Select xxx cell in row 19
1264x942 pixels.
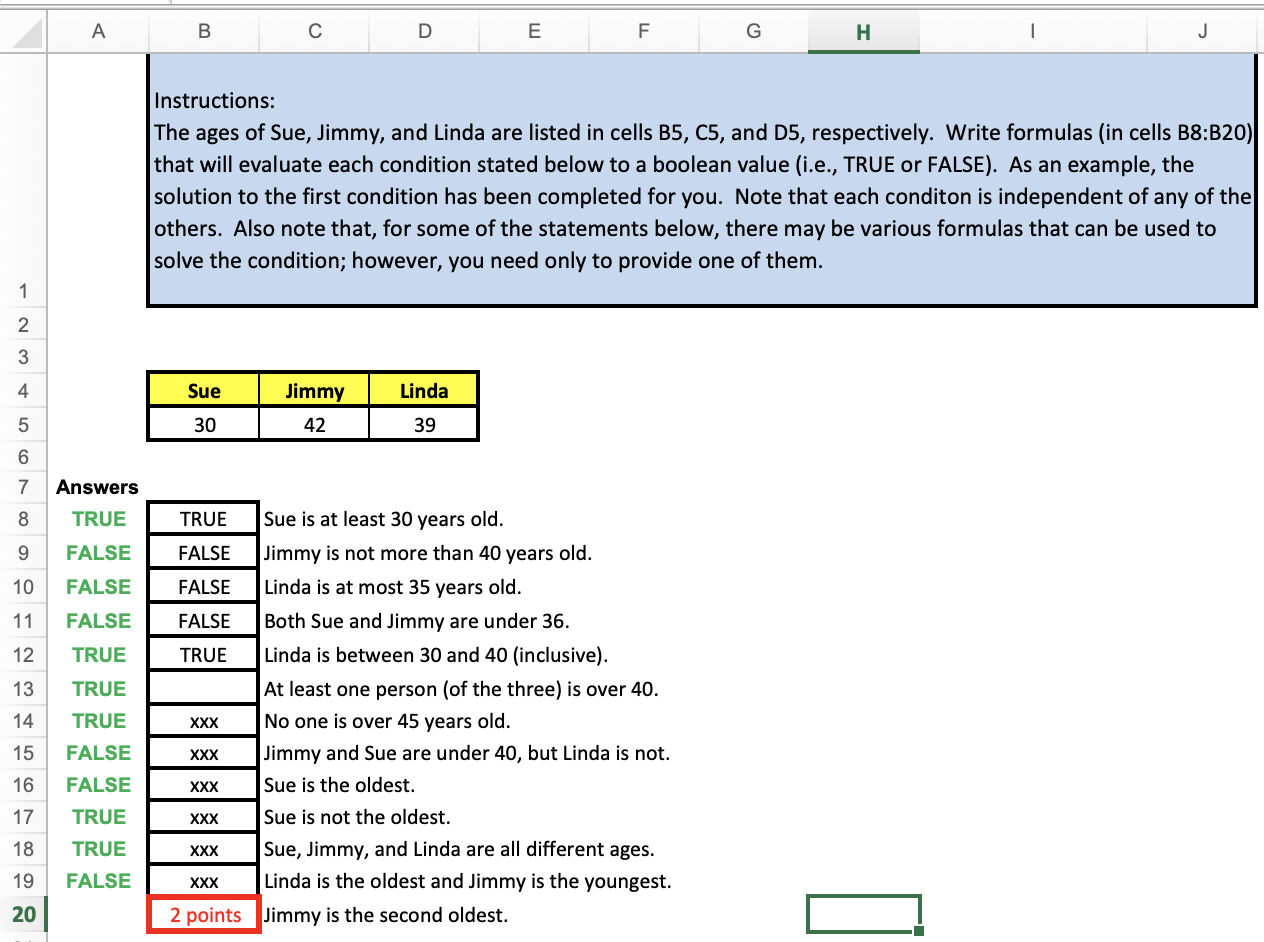click(204, 881)
